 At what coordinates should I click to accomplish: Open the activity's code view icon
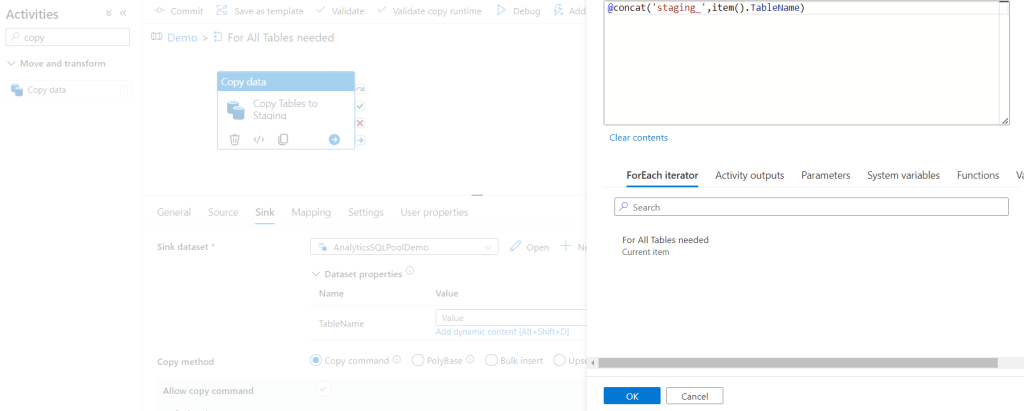click(x=258, y=140)
